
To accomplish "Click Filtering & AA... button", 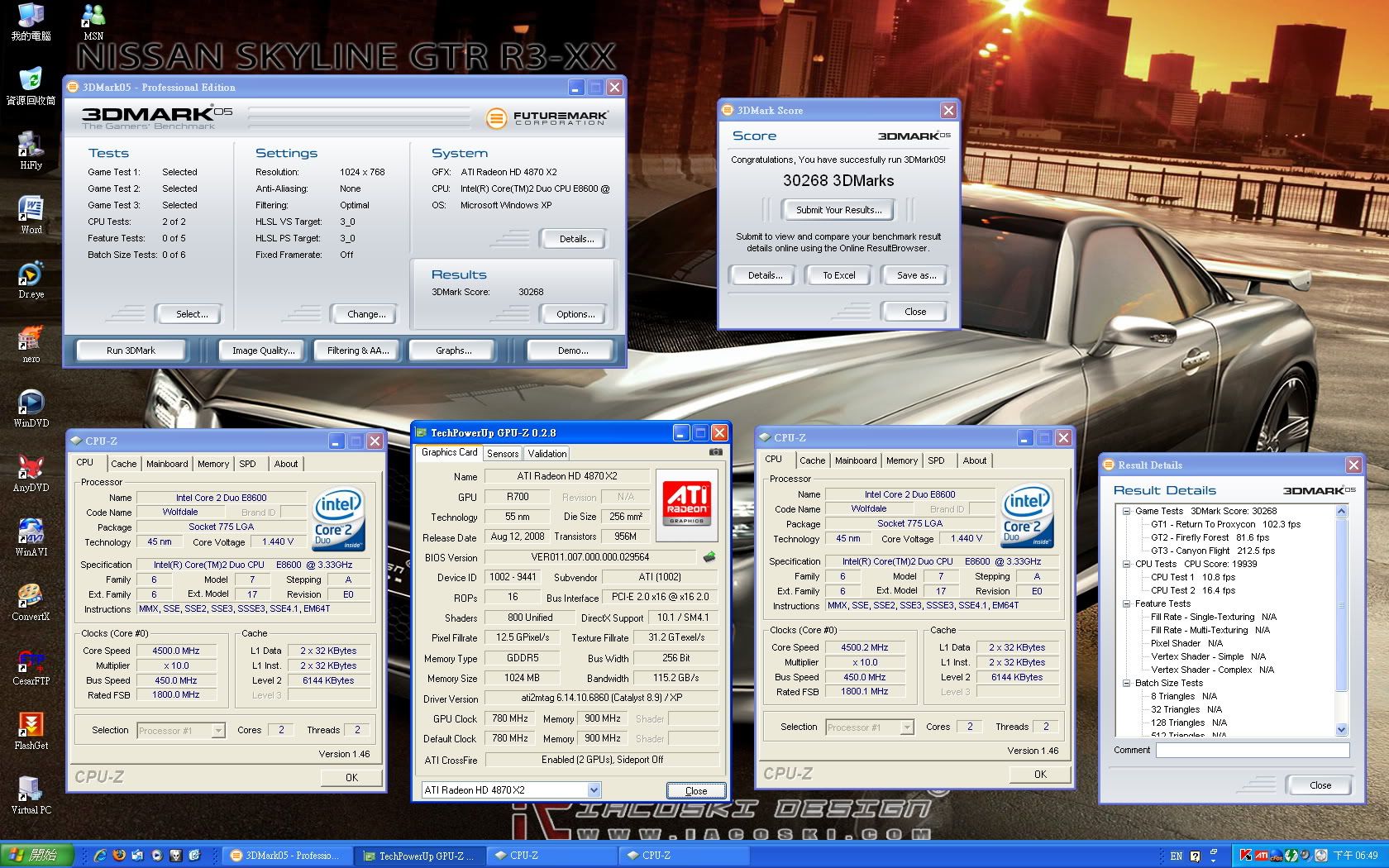I will [x=357, y=351].
